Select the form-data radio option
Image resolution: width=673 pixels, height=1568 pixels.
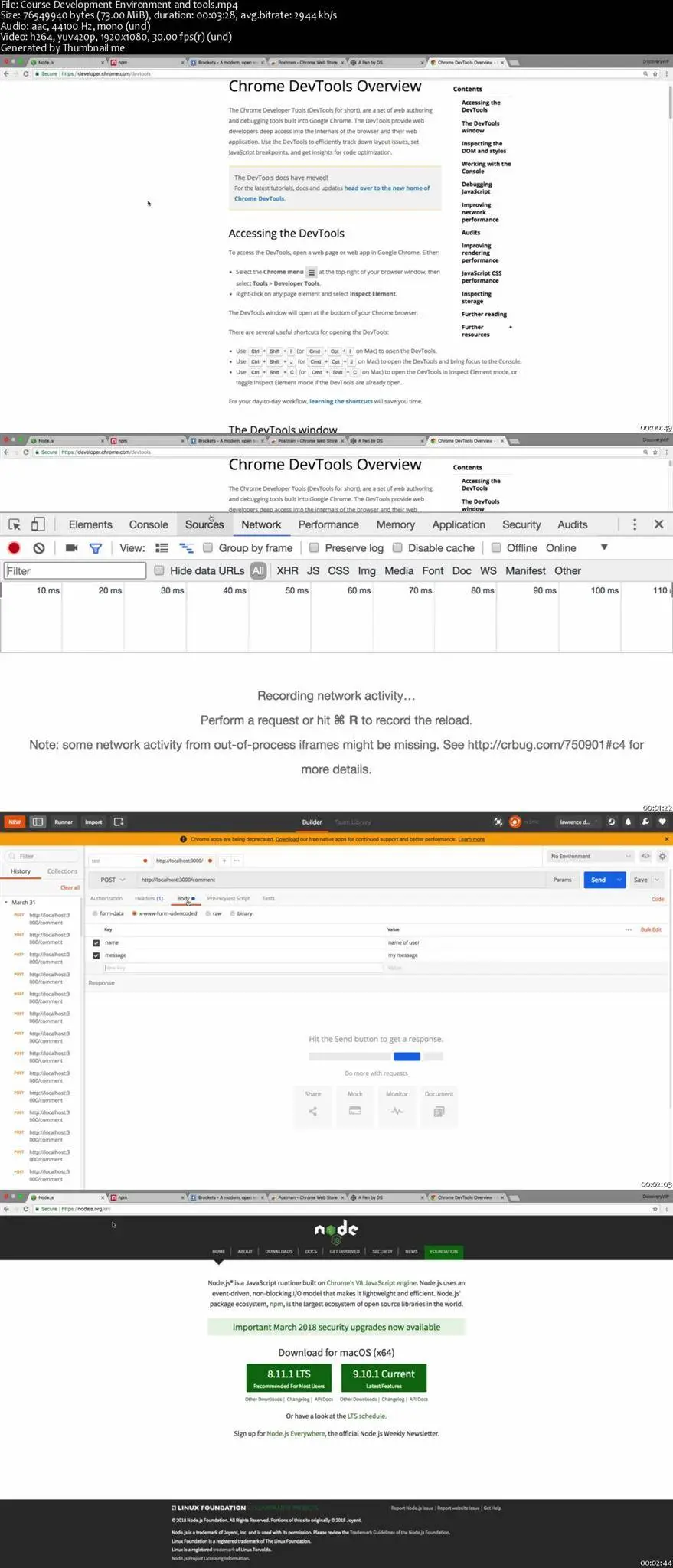(95, 913)
